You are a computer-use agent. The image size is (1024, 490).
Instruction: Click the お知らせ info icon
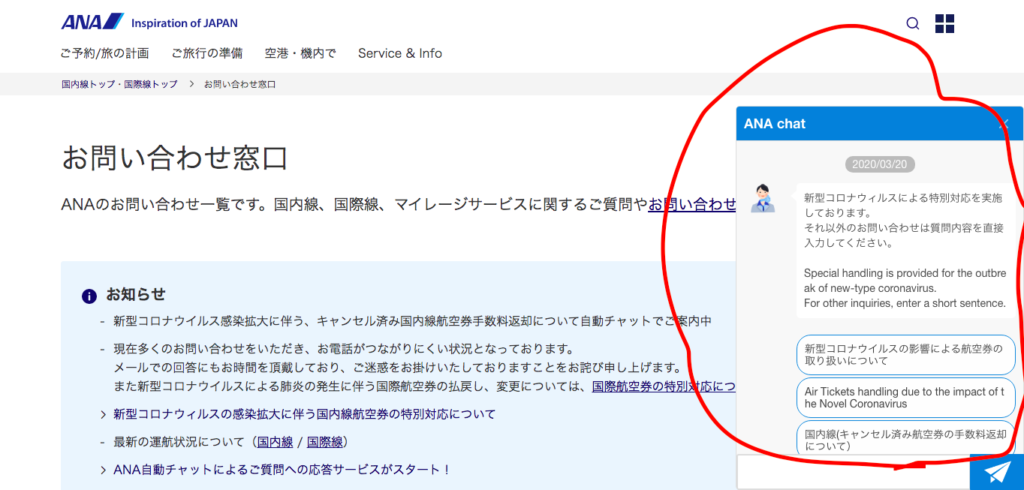click(x=89, y=296)
